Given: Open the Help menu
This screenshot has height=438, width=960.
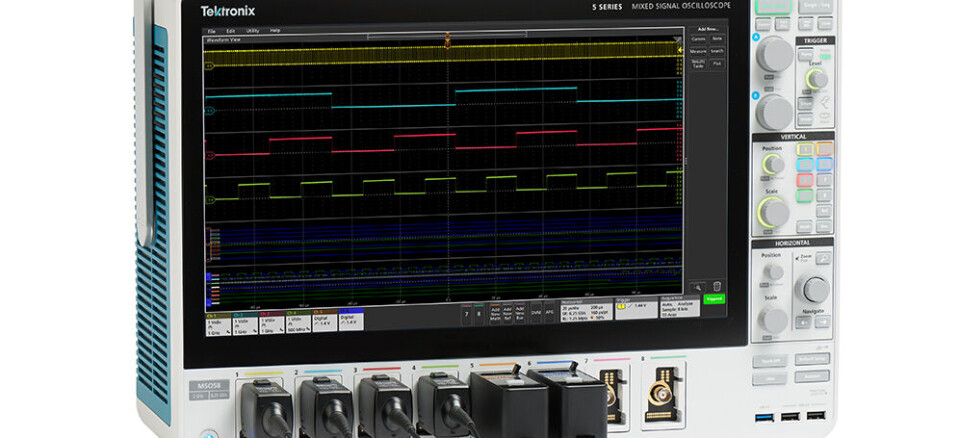Looking at the screenshot, I should click(x=275, y=31).
